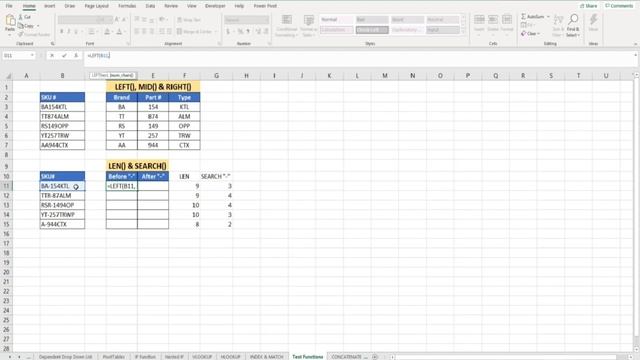
Task: Toggle Bold formatting
Action: (x=61, y=31)
